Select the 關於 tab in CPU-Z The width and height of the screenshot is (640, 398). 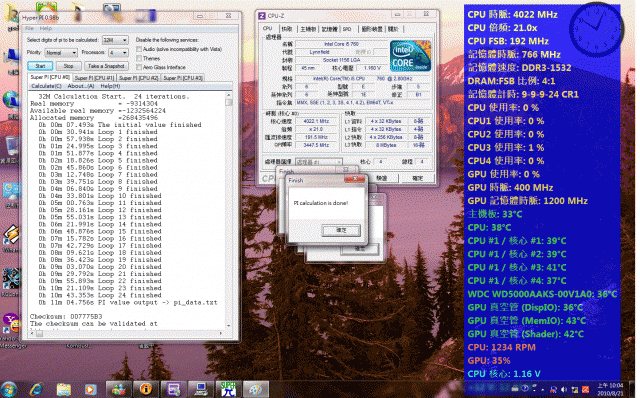[x=393, y=29]
